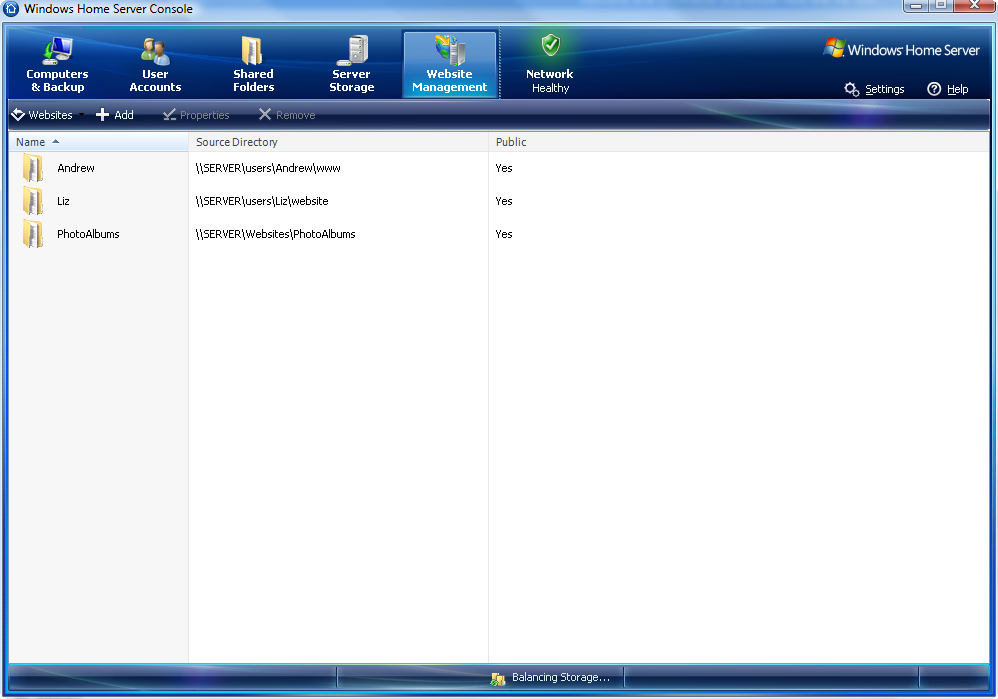998x699 pixels.
Task: Select the Website Management tab
Action: point(449,65)
